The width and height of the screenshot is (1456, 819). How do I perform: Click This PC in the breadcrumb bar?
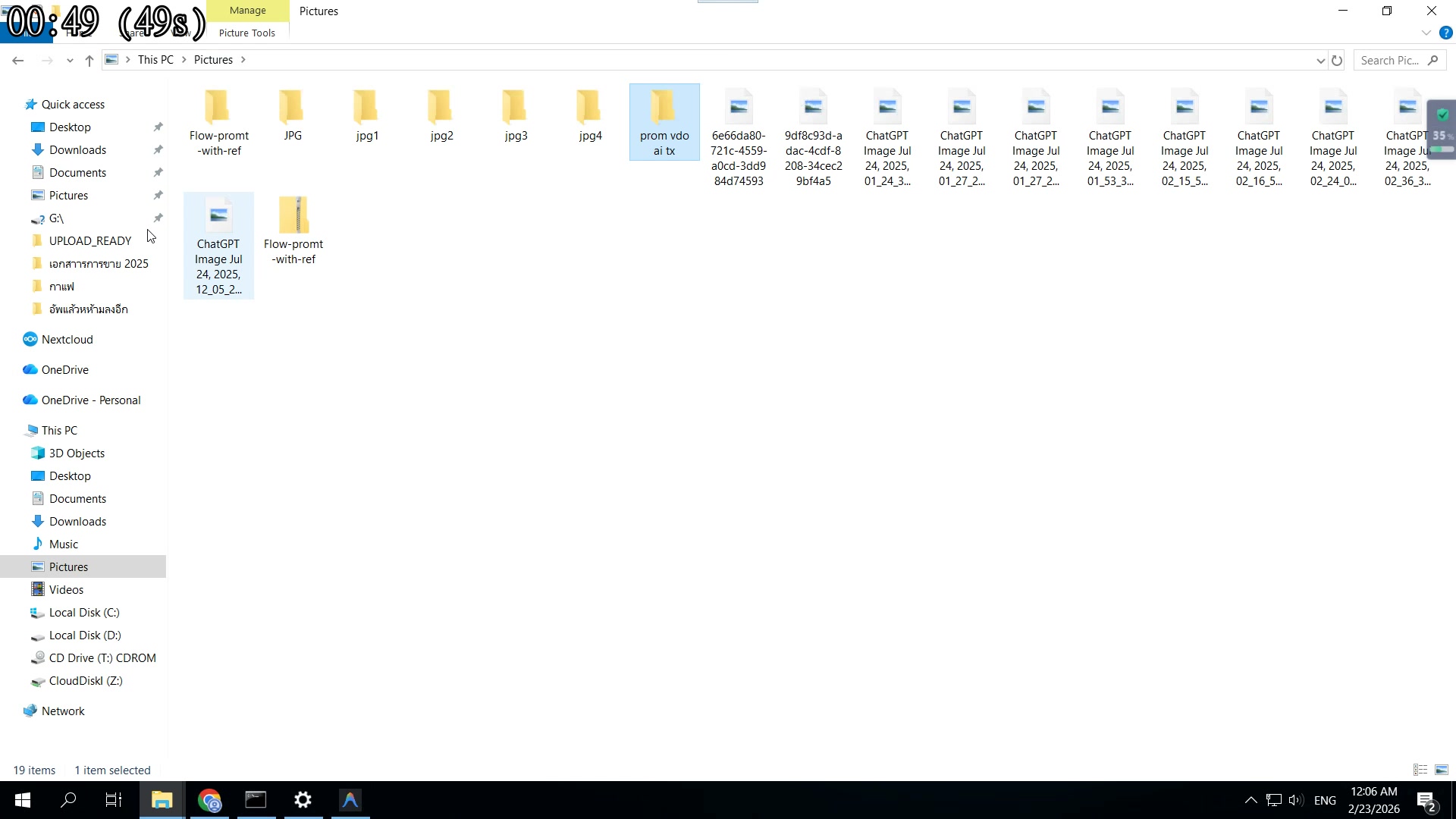coord(155,59)
